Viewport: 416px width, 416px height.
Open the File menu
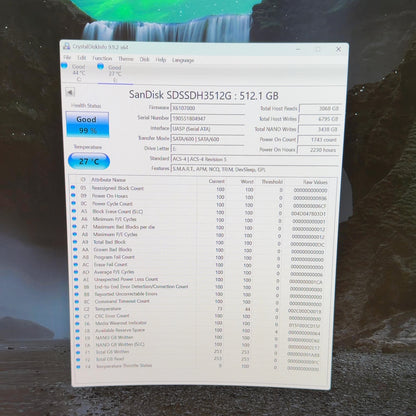(x=67, y=57)
